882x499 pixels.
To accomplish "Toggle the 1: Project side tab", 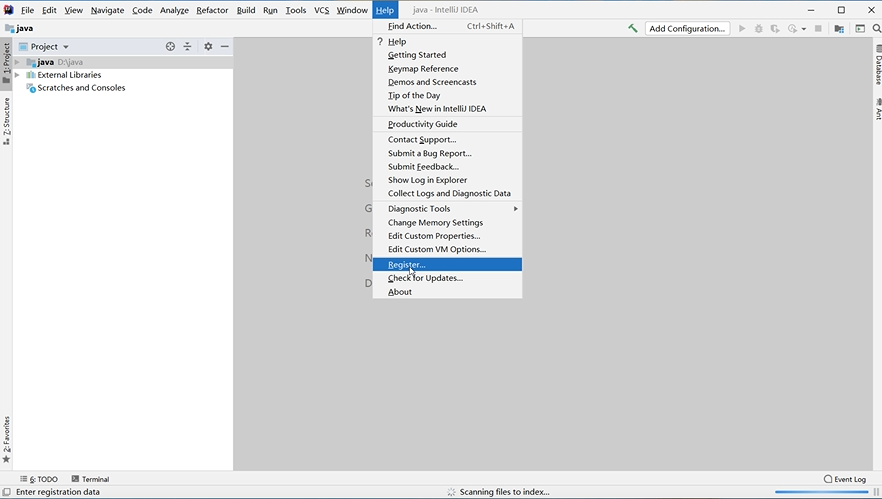I will point(6,63).
